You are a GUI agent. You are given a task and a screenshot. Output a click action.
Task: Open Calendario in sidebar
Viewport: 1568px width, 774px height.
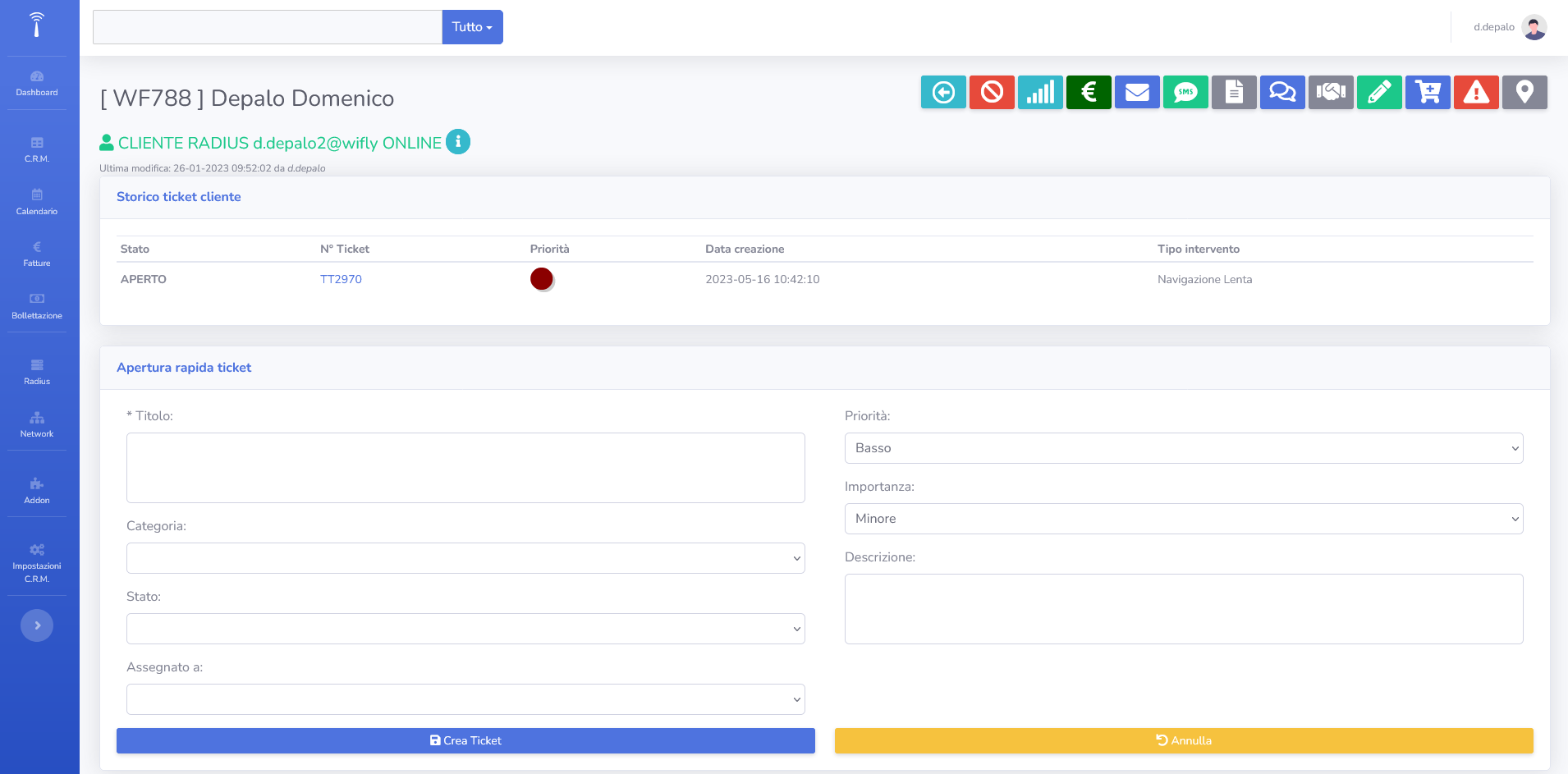tap(37, 203)
